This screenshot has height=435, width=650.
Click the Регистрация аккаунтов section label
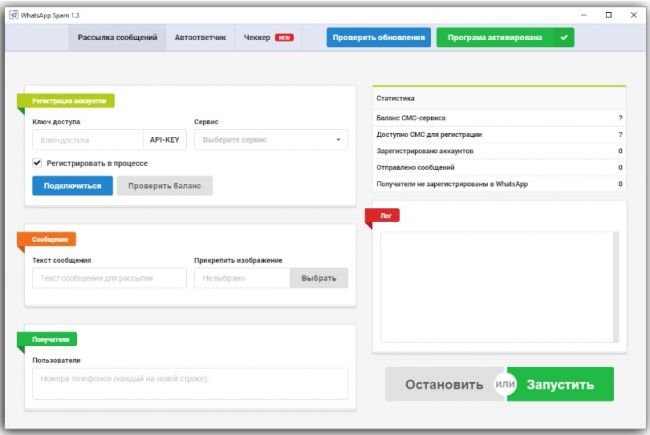(x=66, y=101)
